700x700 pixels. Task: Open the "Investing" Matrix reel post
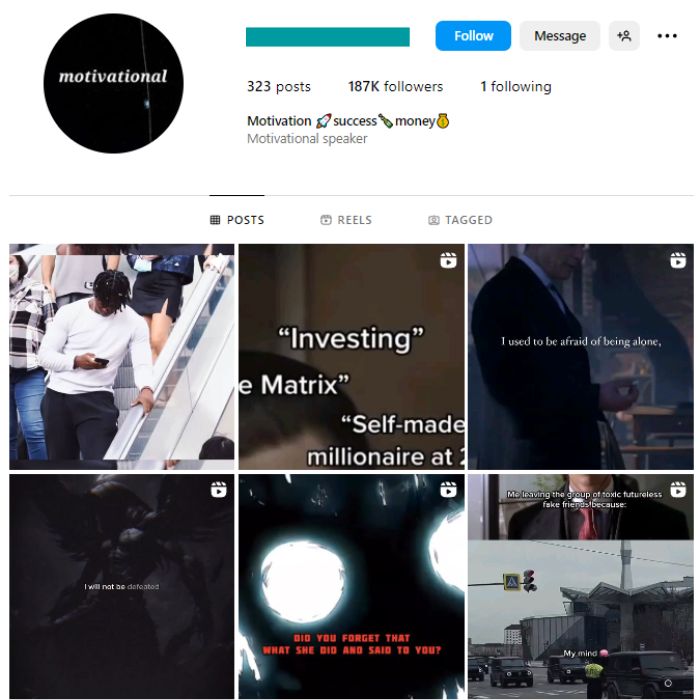click(351, 356)
